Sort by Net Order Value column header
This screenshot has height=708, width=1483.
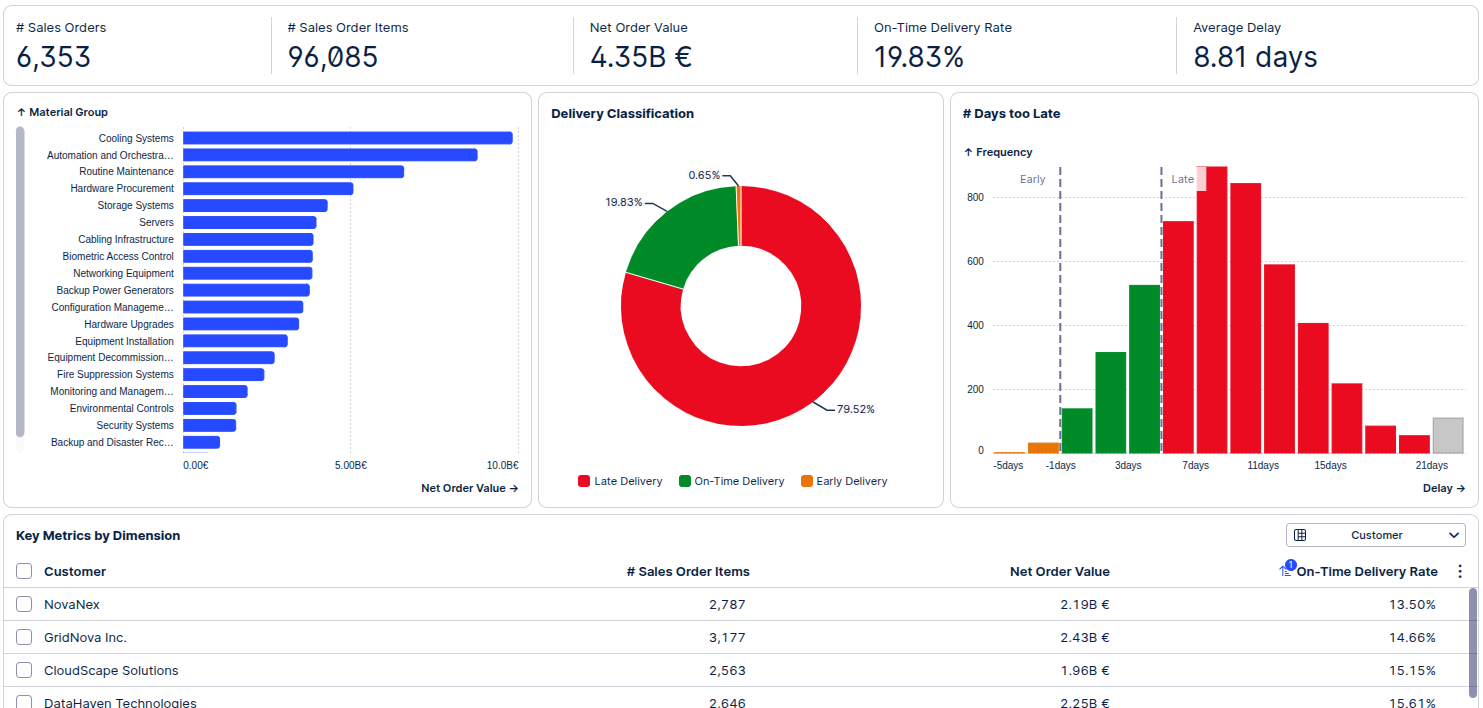click(1060, 571)
